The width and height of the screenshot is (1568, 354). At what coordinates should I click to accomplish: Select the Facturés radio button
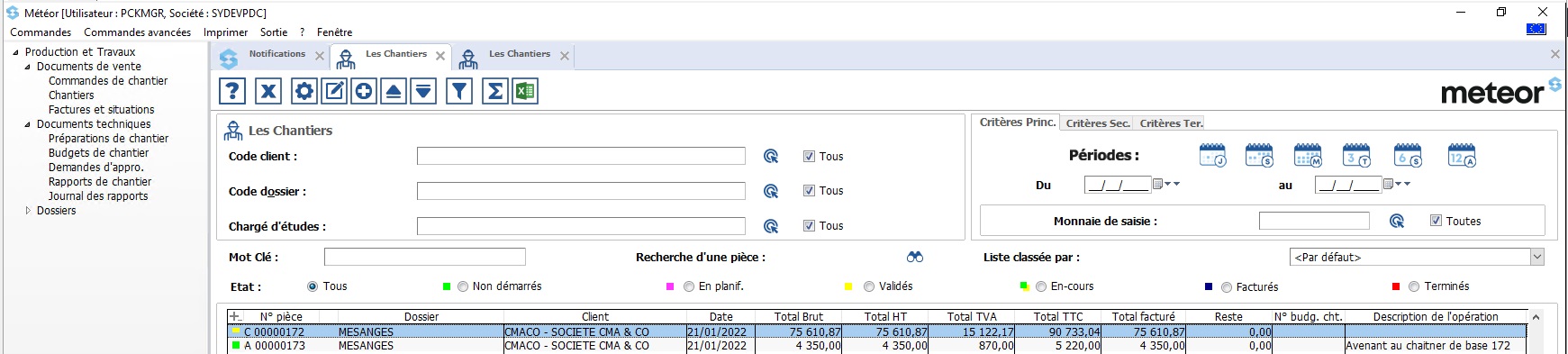1227,287
